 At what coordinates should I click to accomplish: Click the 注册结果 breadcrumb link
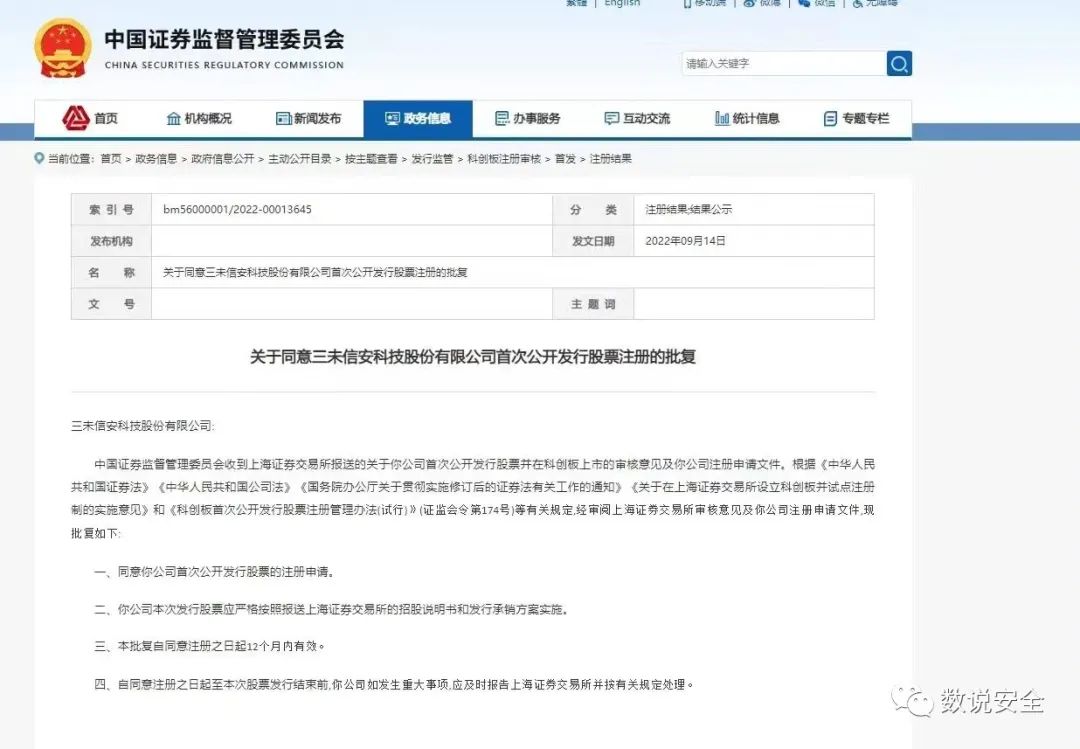611,158
